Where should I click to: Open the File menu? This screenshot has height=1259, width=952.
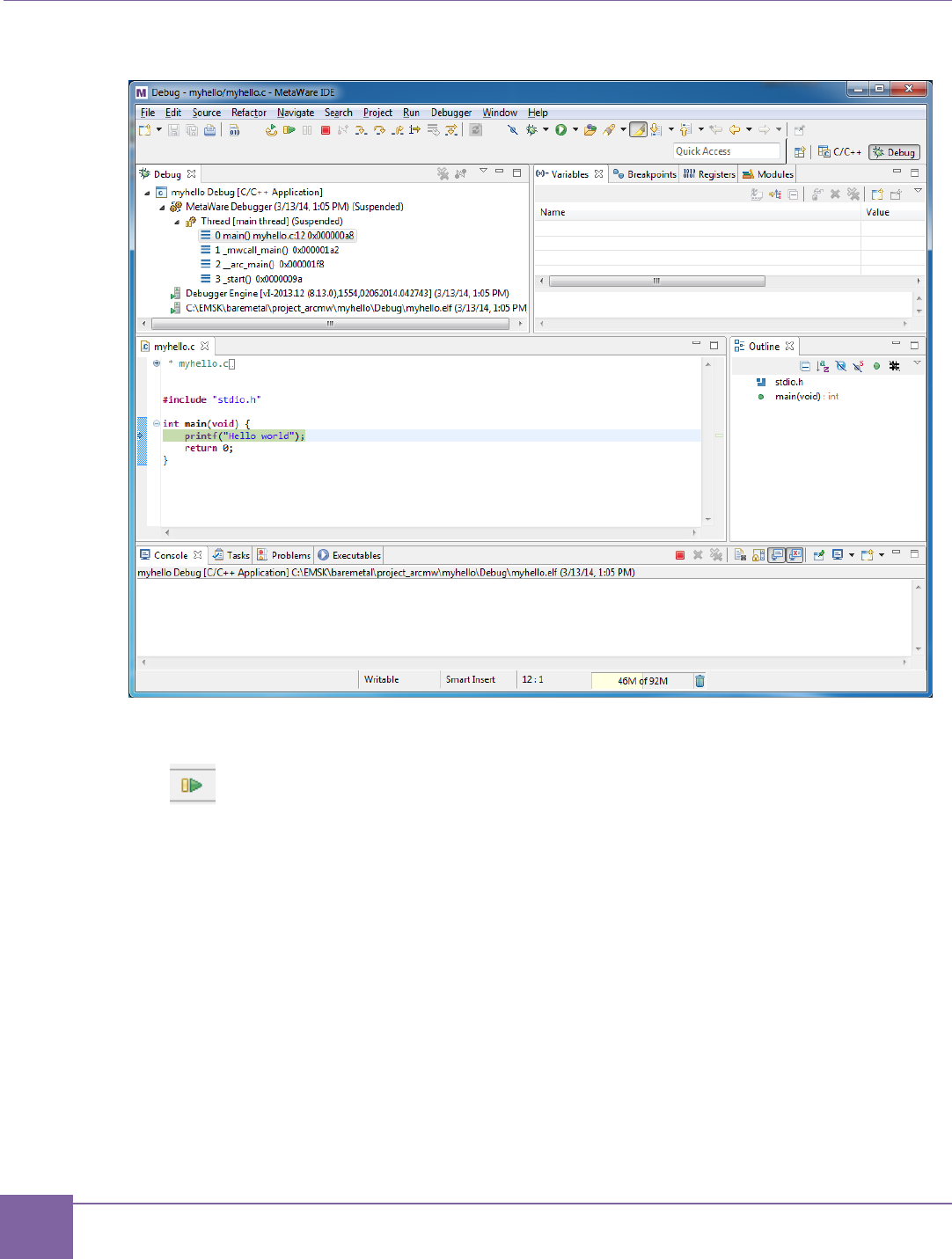pyautogui.click(x=148, y=113)
